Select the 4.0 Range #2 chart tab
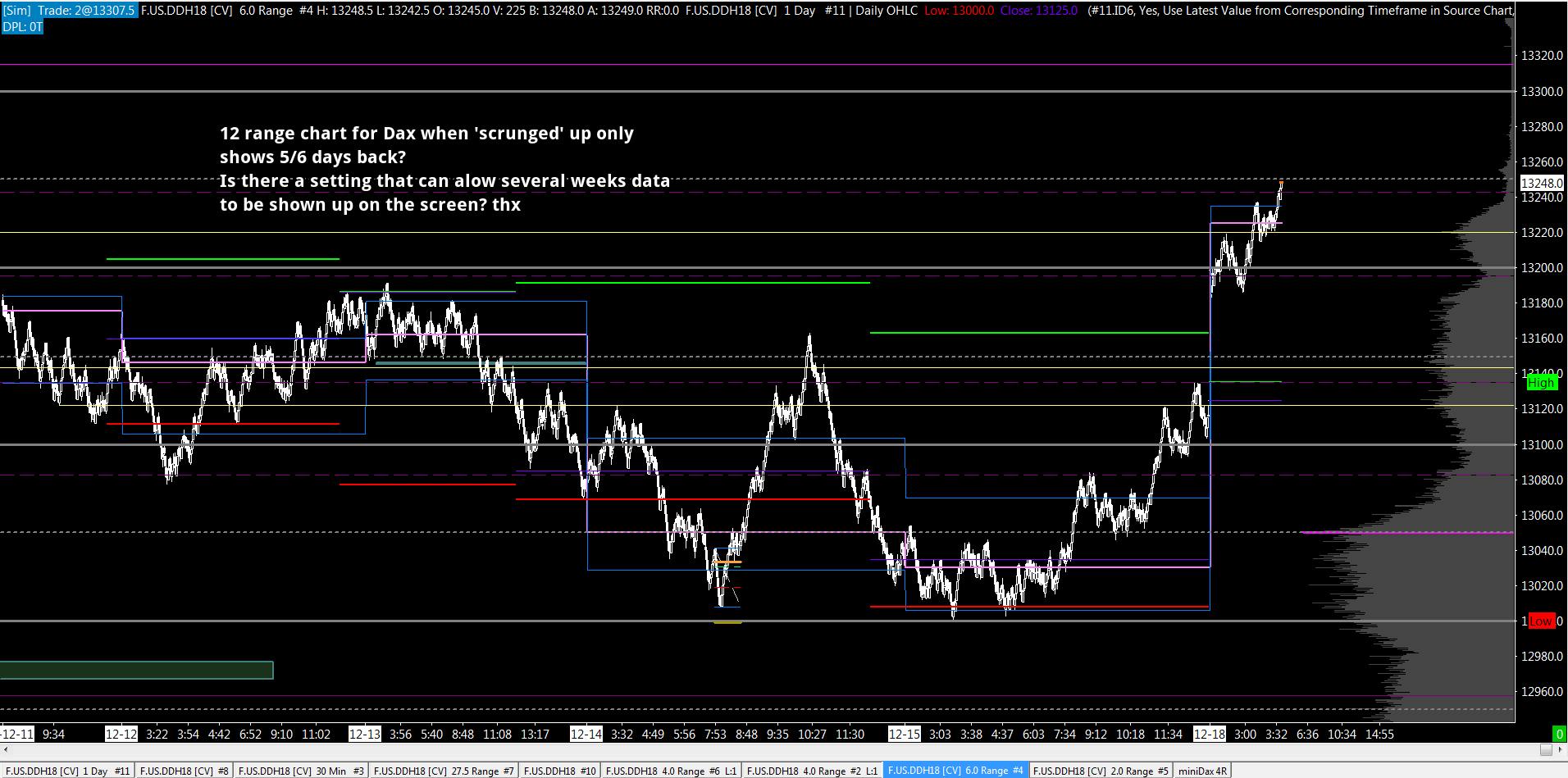The width and height of the screenshot is (1568, 778). coord(812,771)
